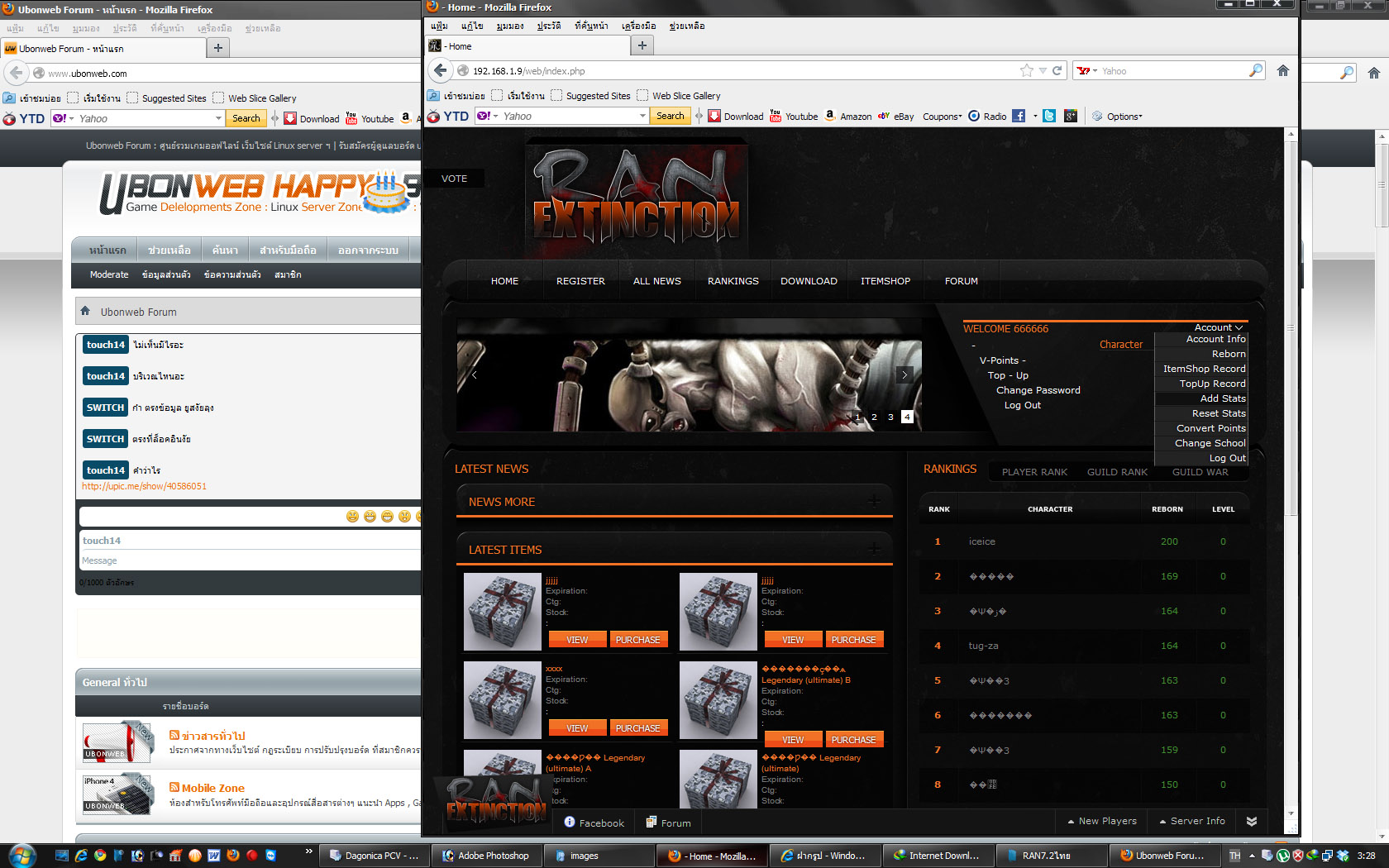Screen dimensions: 1389x868
Task: Select banner slide 2
Action: [874, 417]
